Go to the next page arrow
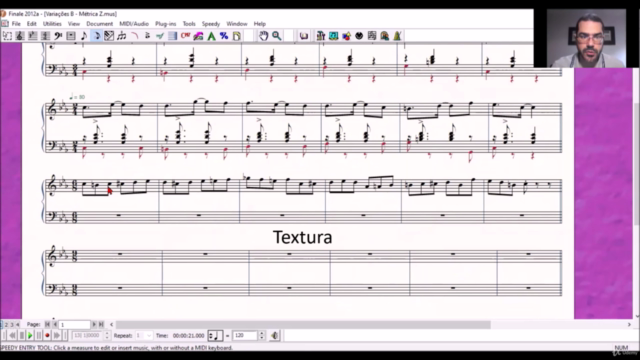This screenshot has width=640, height=360. pos(94,324)
